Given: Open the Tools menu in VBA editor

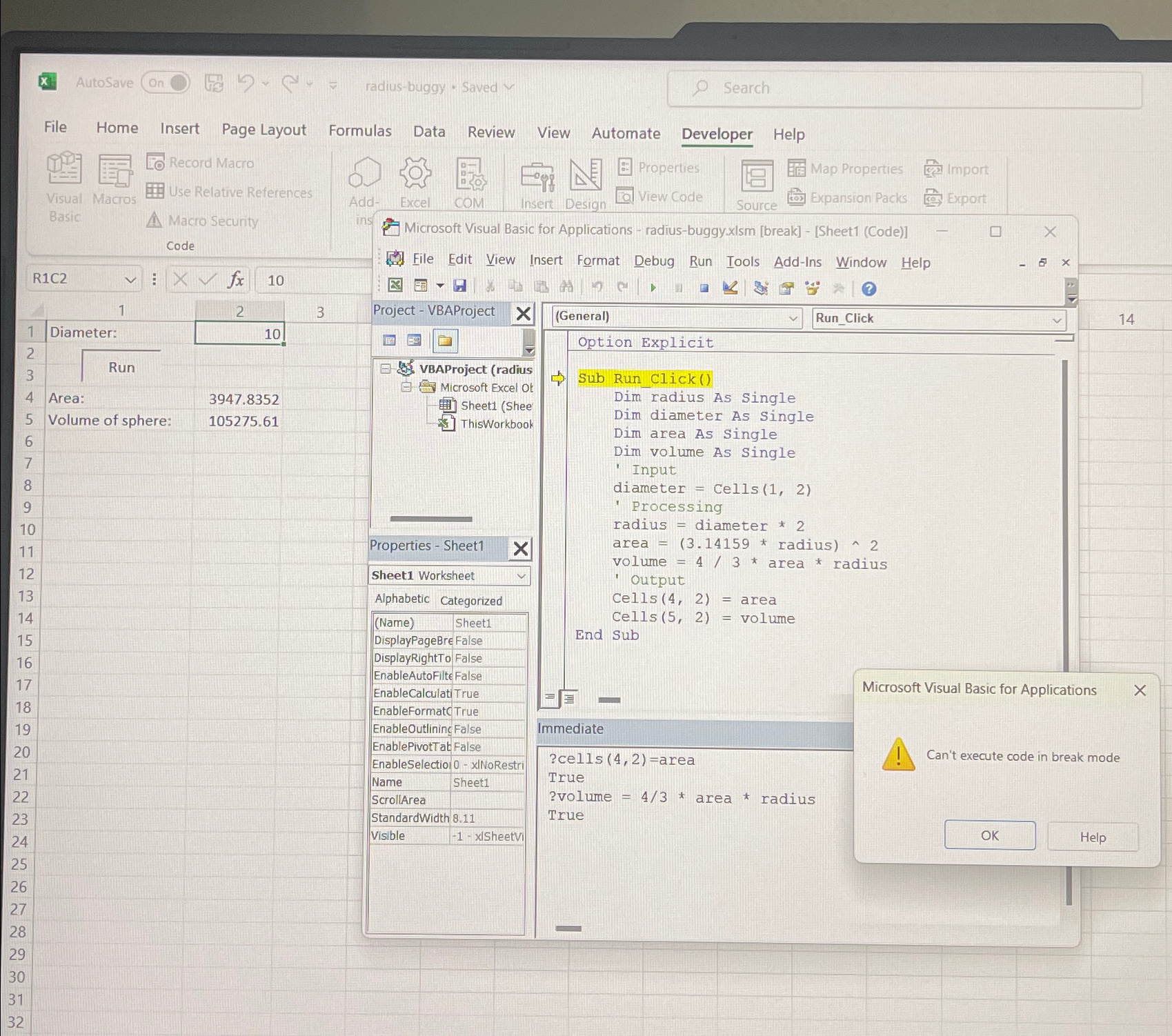Looking at the screenshot, I should click(x=742, y=261).
